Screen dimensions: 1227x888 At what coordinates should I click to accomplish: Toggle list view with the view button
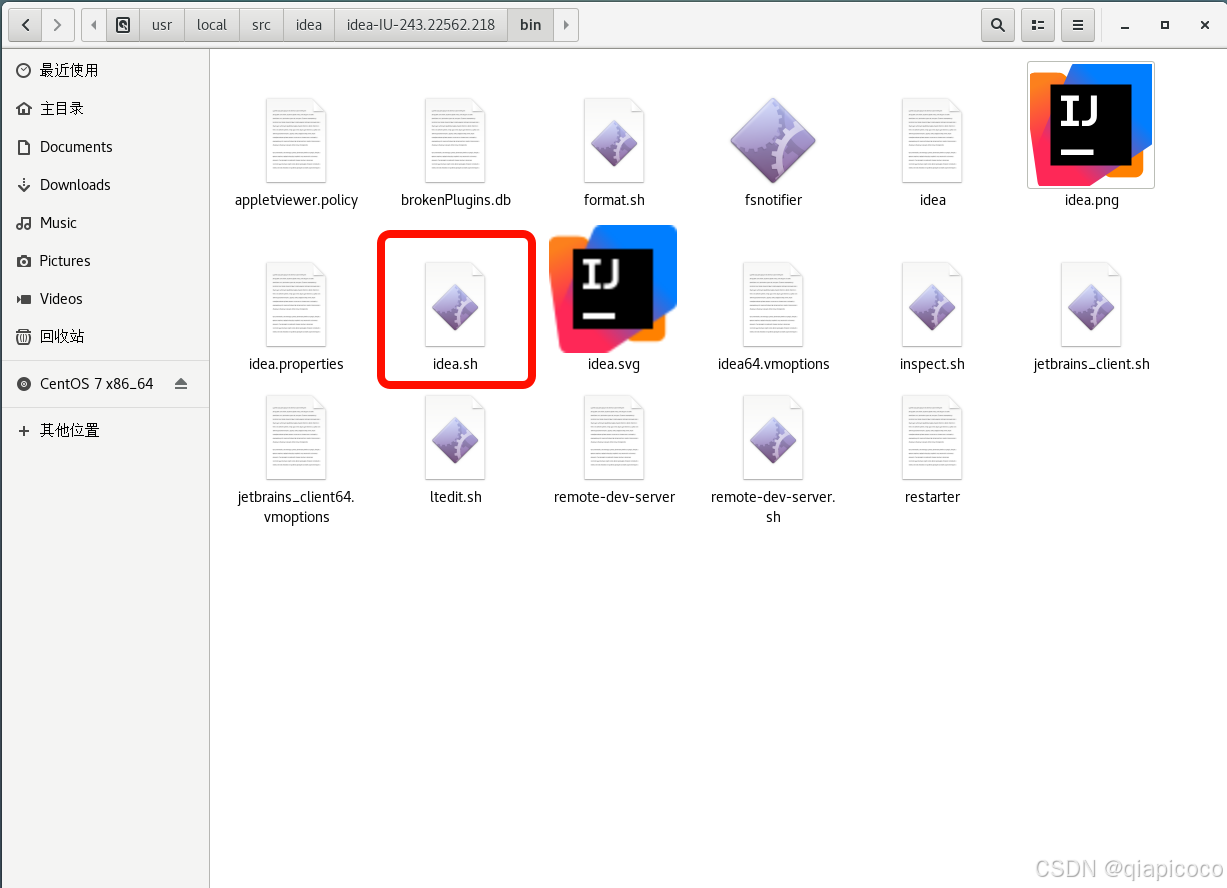coord(1038,25)
